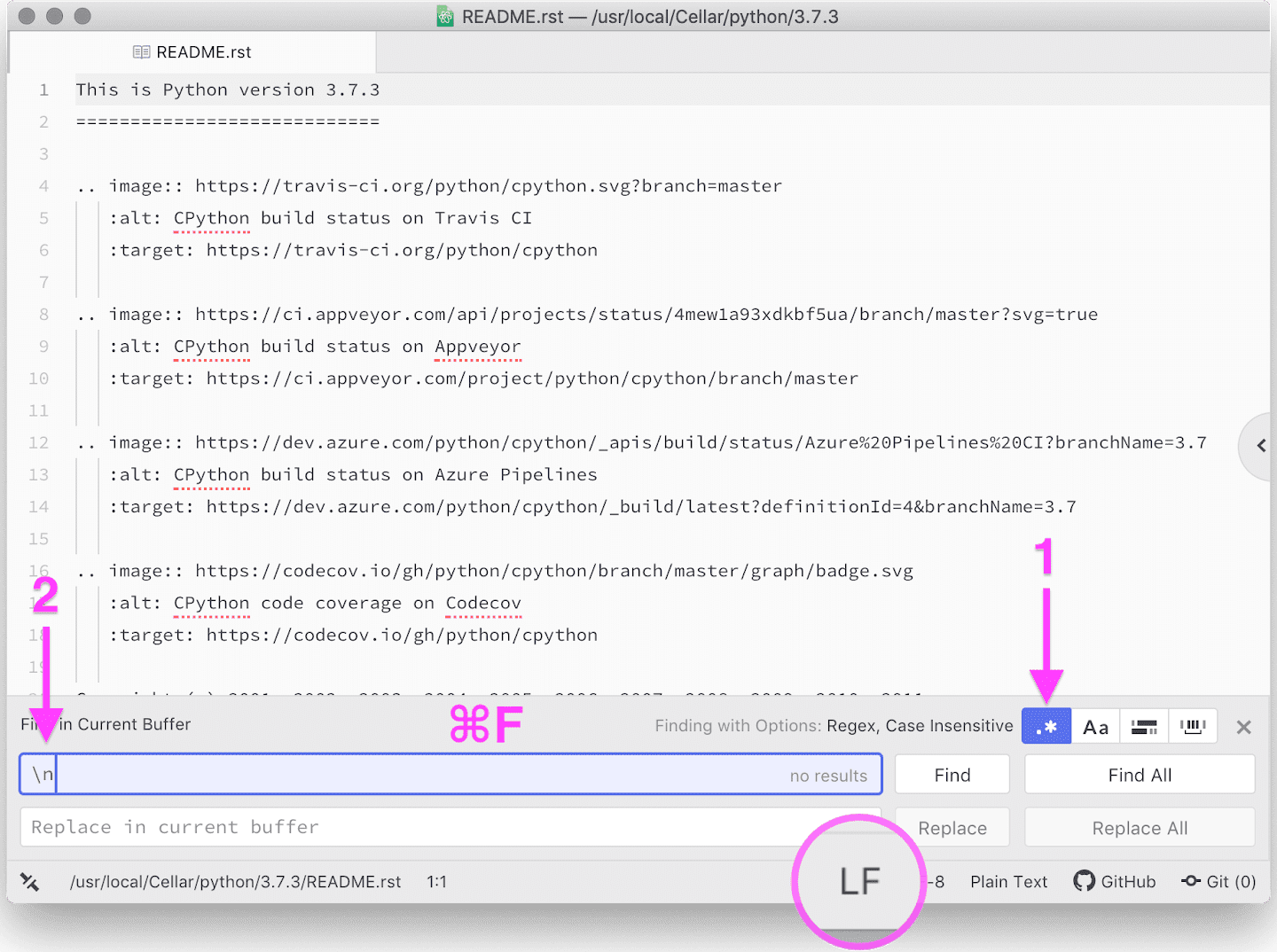Click the Find All button
Viewport: 1277px width, 952px height.
coord(1140,775)
